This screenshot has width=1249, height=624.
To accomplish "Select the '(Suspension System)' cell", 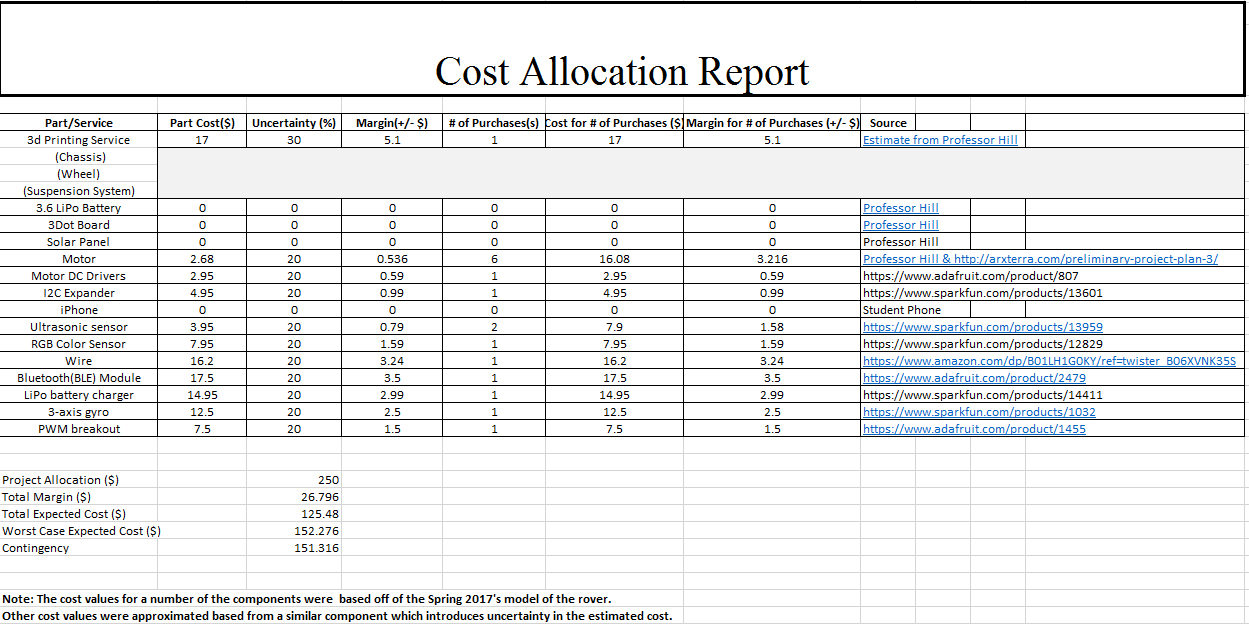I will [79, 191].
